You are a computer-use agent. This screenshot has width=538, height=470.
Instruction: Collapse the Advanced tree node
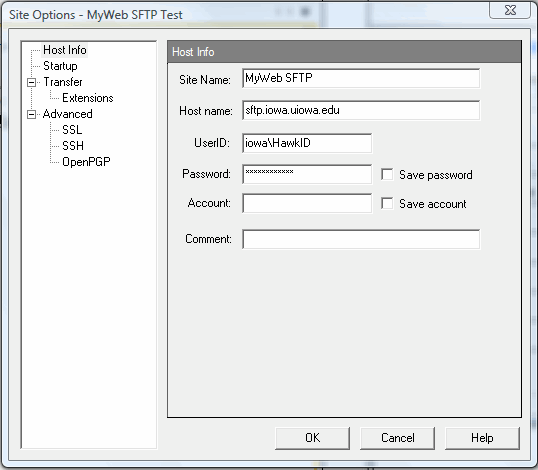31,114
